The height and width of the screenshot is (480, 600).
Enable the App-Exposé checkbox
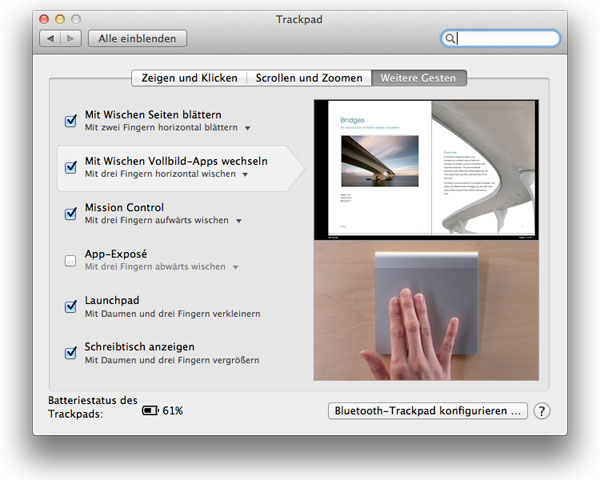coord(71,260)
